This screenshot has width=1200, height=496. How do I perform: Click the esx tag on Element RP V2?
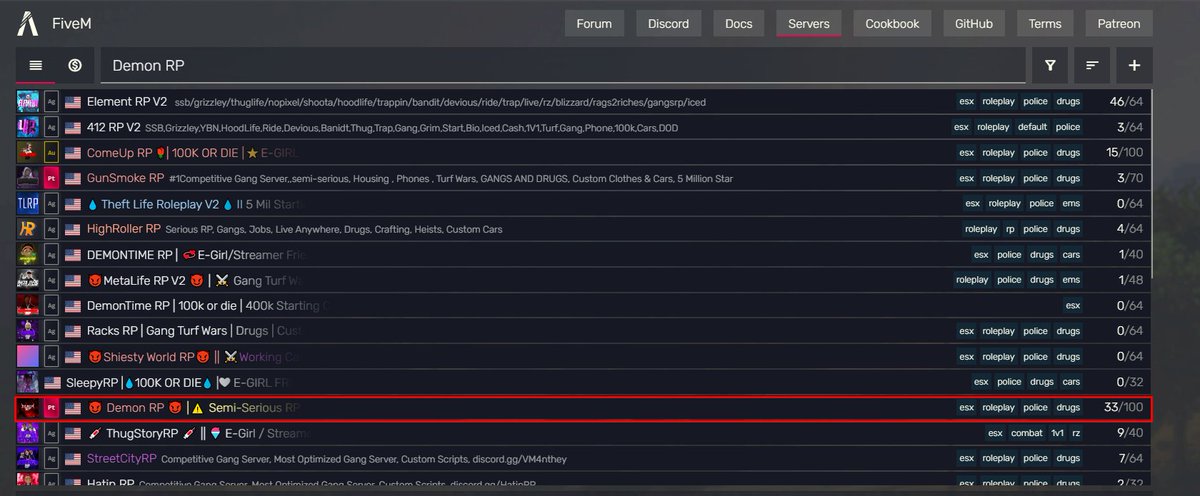(x=966, y=101)
